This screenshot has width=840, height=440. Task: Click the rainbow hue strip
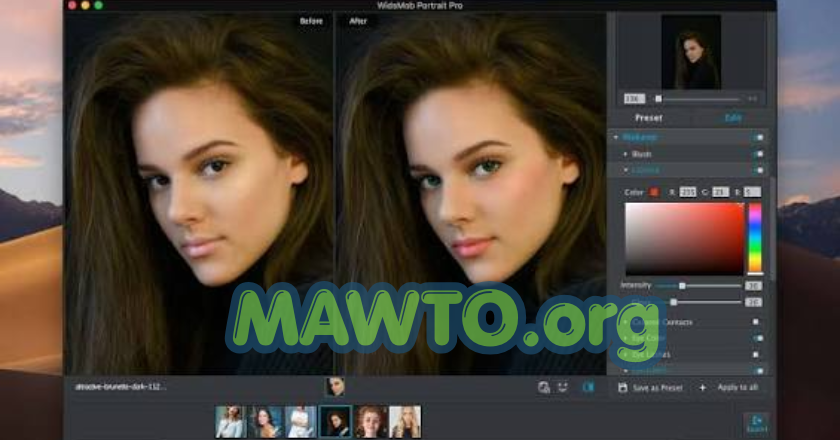click(755, 238)
